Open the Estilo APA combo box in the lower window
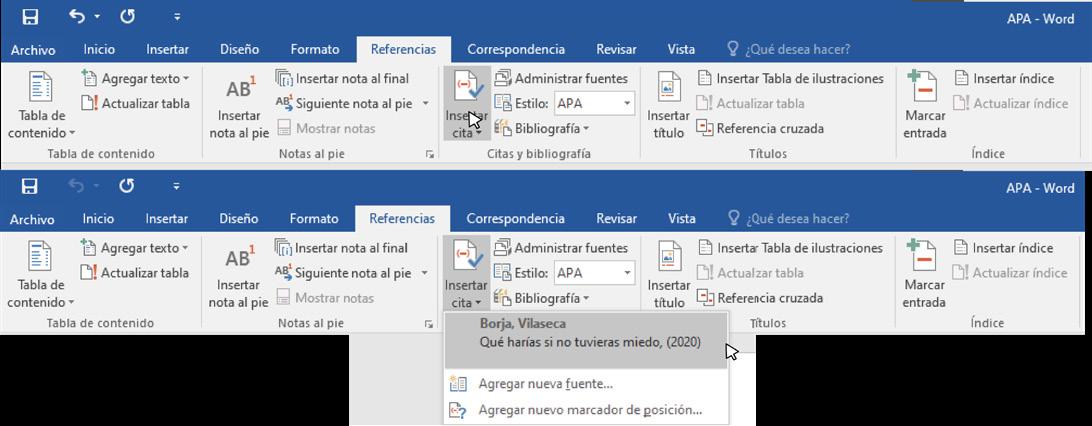 coord(594,273)
